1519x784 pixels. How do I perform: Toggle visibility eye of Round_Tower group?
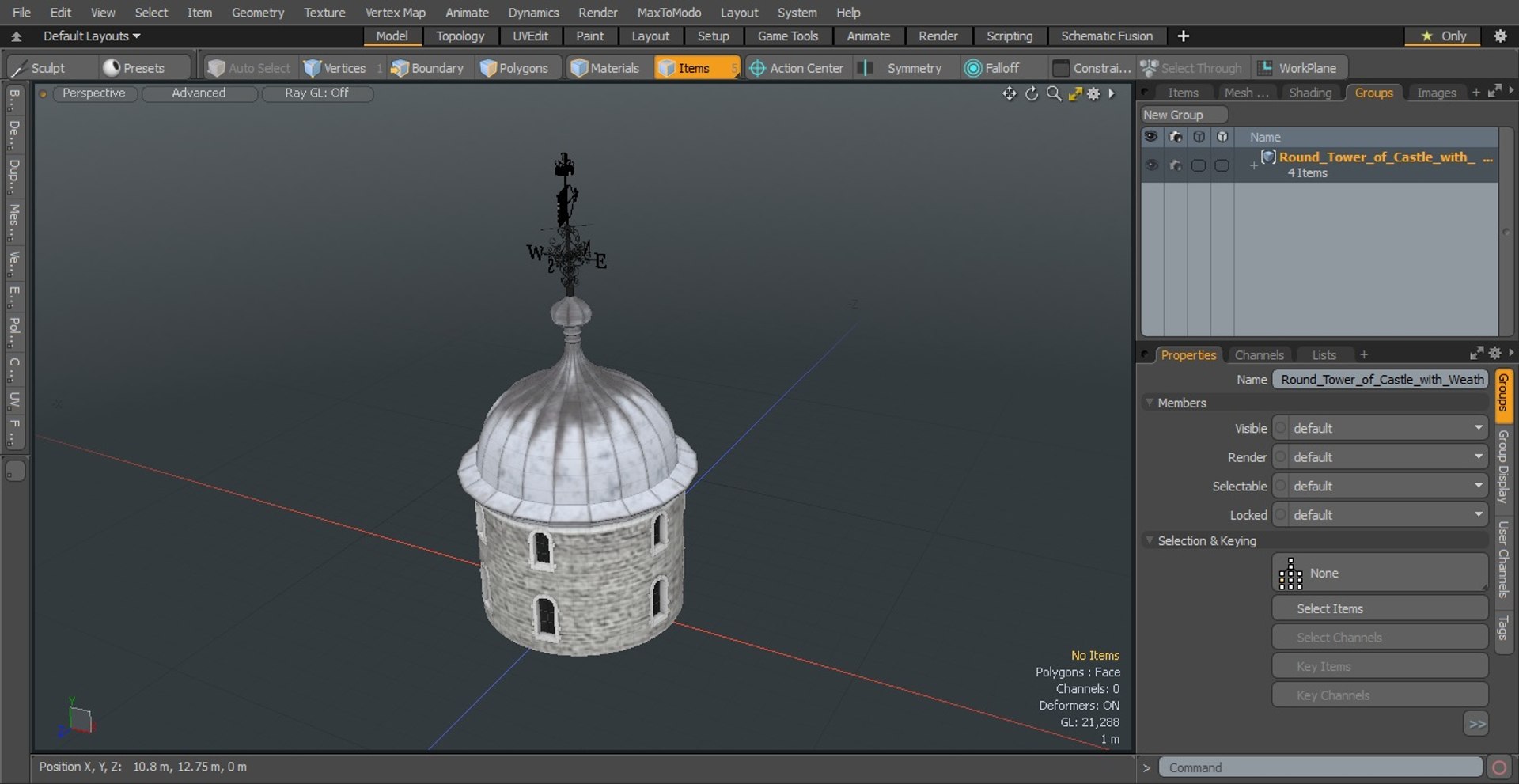pyautogui.click(x=1152, y=165)
